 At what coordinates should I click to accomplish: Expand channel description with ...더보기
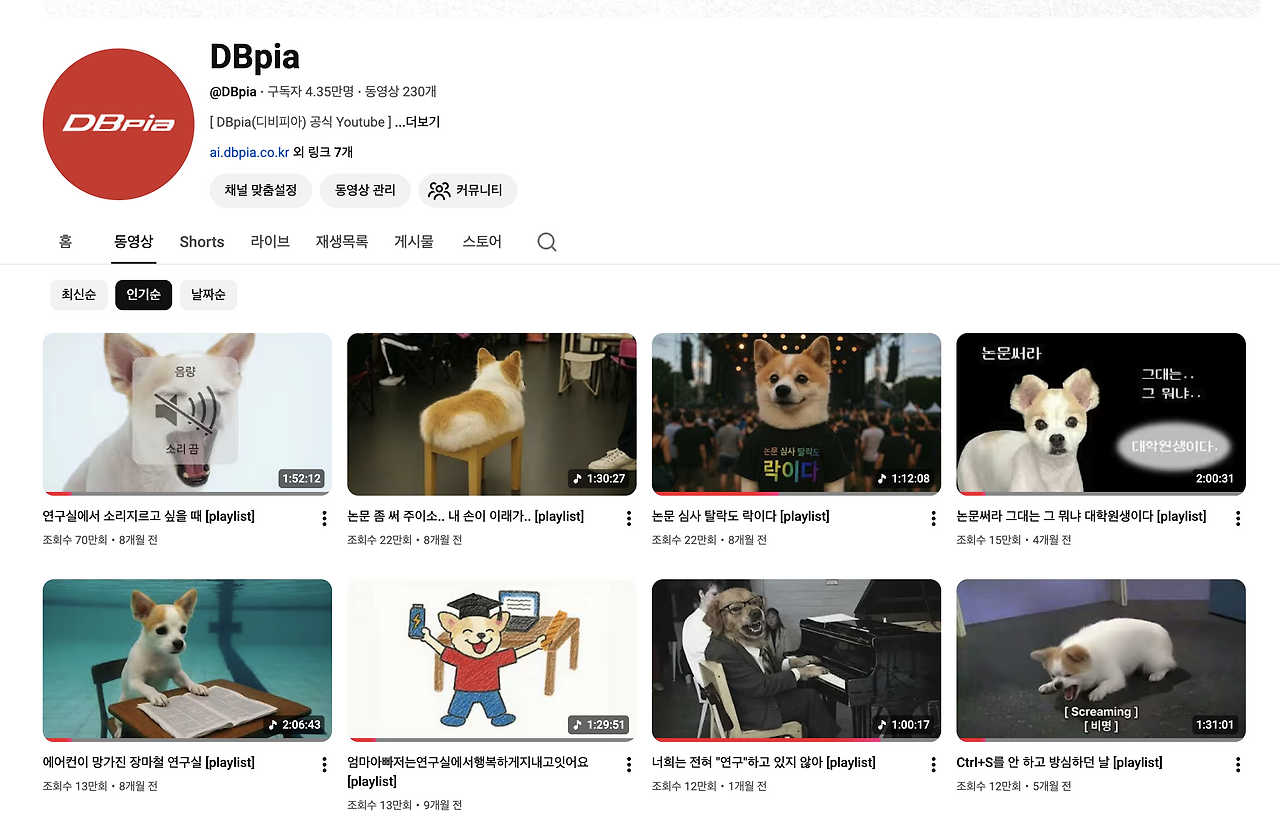click(417, 122)
